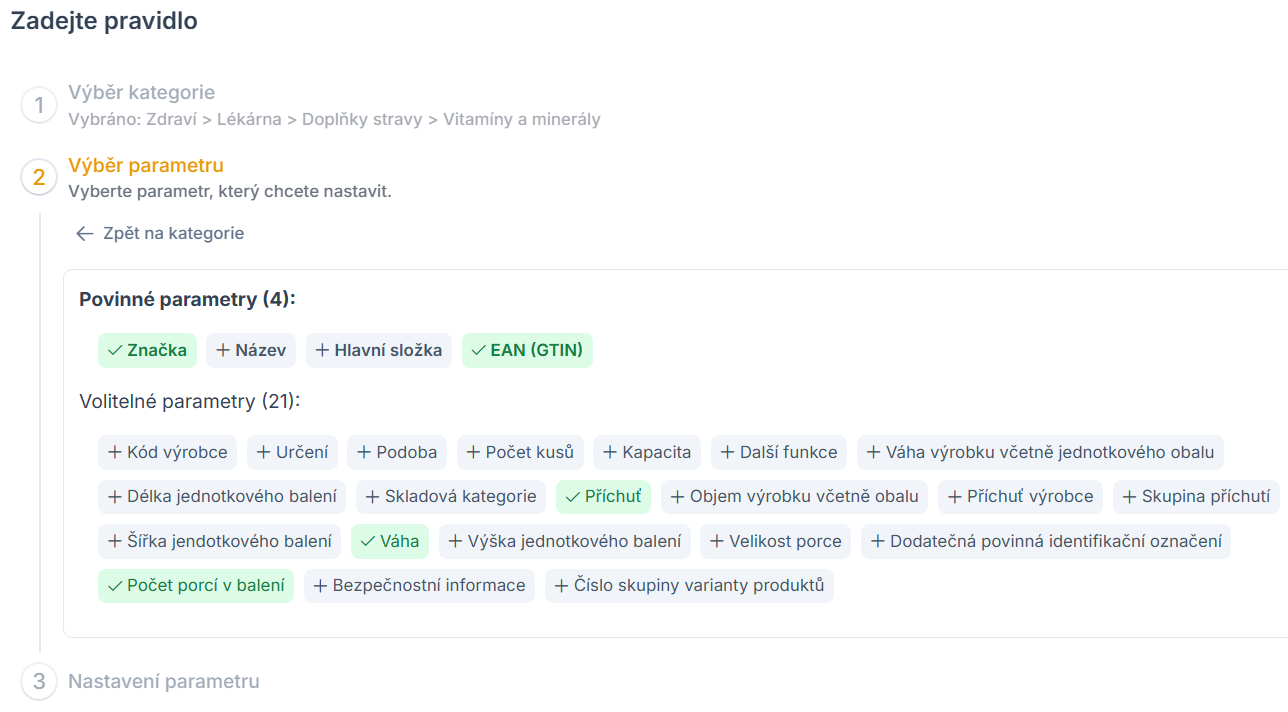Select the Další funkce parameter
Screen dimensions: 1288x712
pos(779,452)
